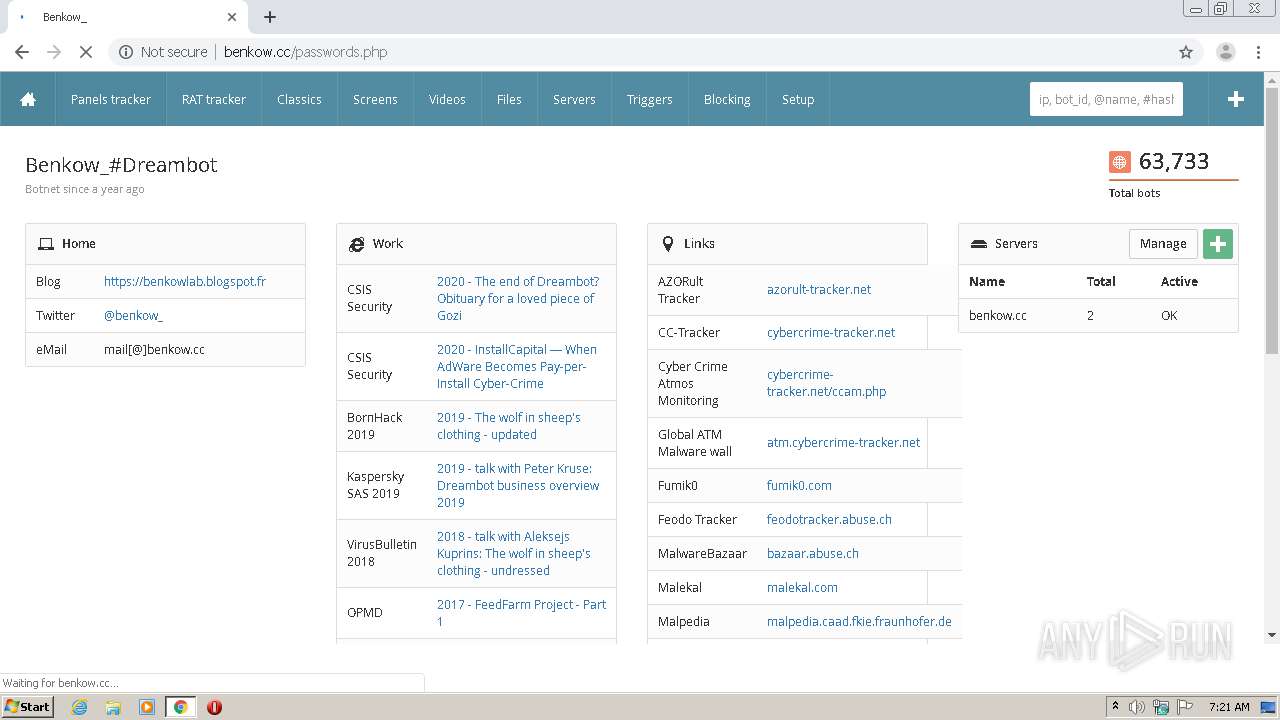
Task: Click the network tray icon
Action: [1161, 707]
